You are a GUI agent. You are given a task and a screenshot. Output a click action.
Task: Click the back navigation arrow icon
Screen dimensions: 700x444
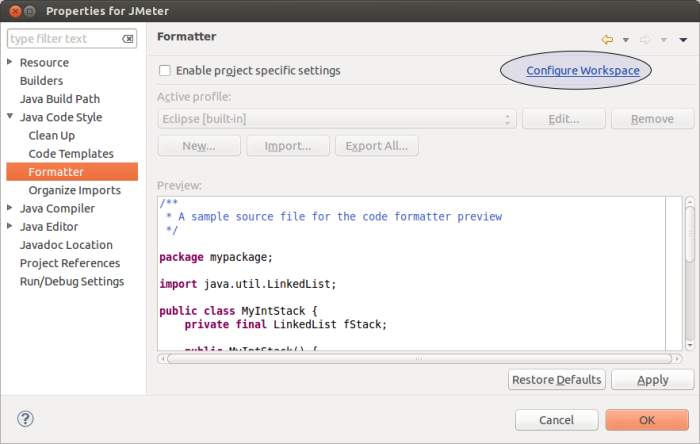(x=607, y=39)
